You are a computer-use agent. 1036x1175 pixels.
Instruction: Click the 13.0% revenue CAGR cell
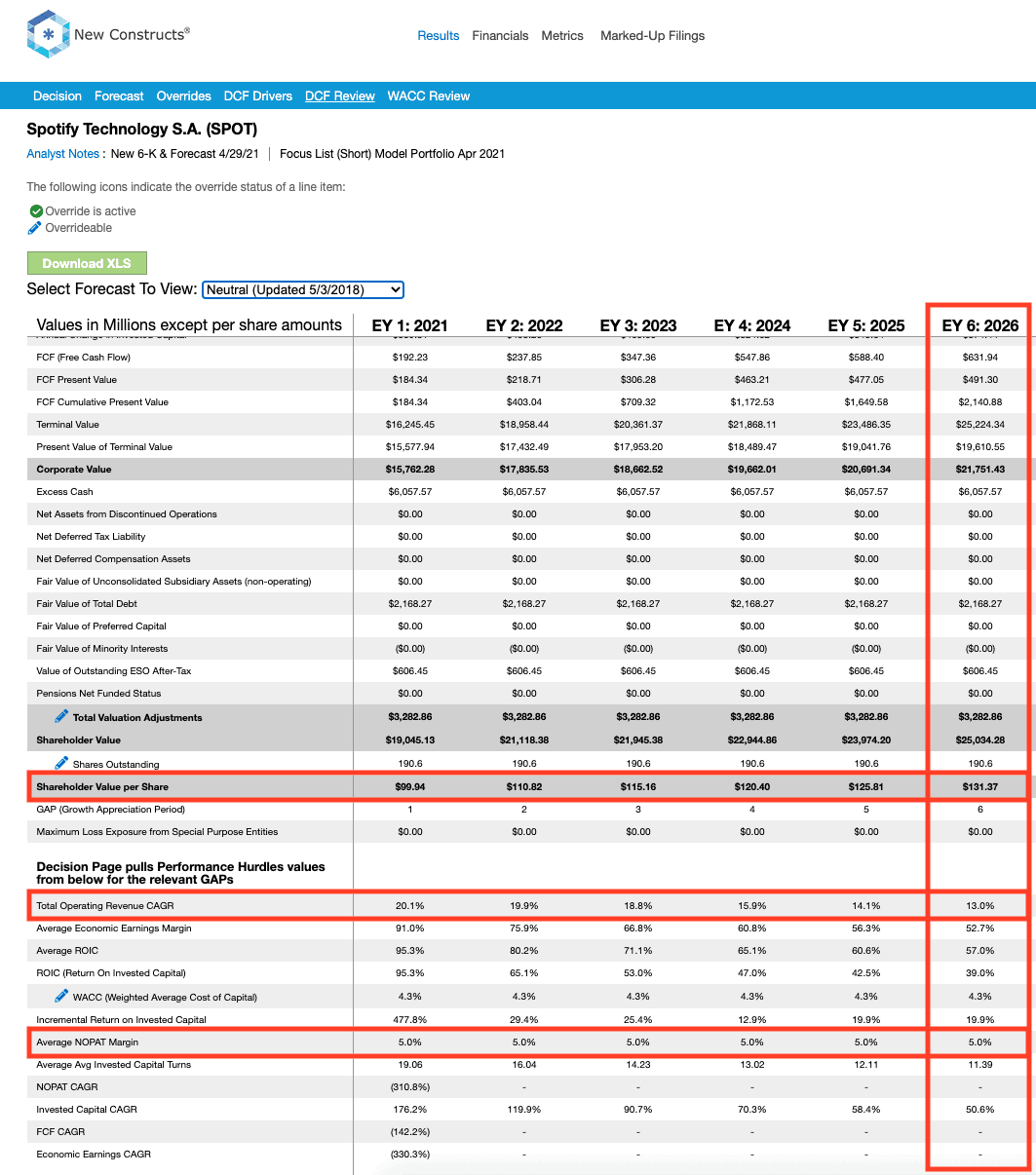[980, 906]
